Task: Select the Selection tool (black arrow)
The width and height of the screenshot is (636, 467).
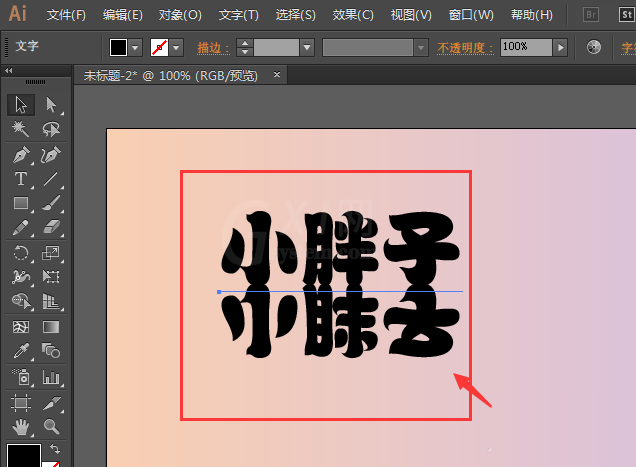Action: 21,105
